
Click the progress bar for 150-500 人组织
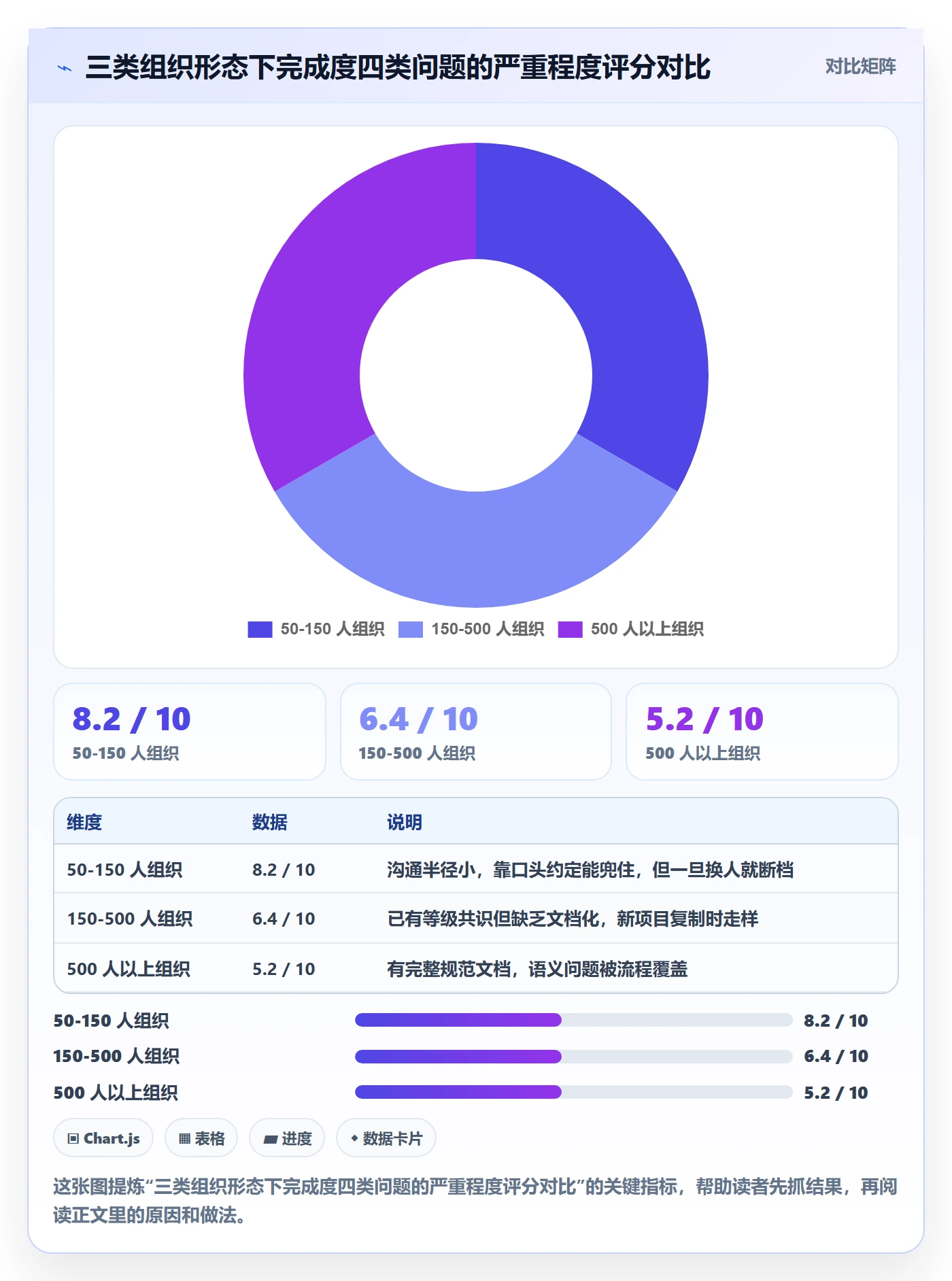(574, 1057)
